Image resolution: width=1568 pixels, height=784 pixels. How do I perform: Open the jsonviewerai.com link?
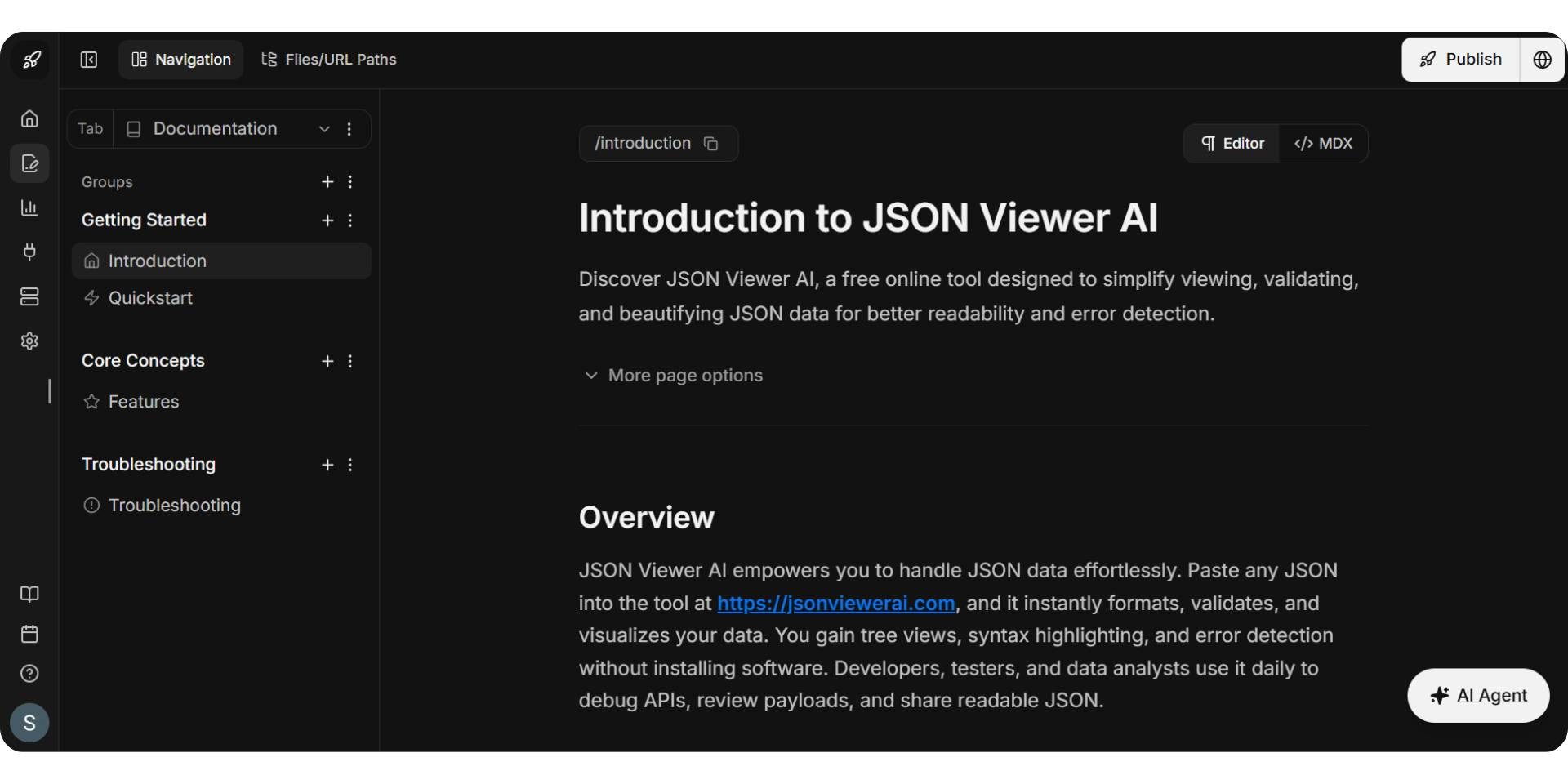(x=836, y=603)
